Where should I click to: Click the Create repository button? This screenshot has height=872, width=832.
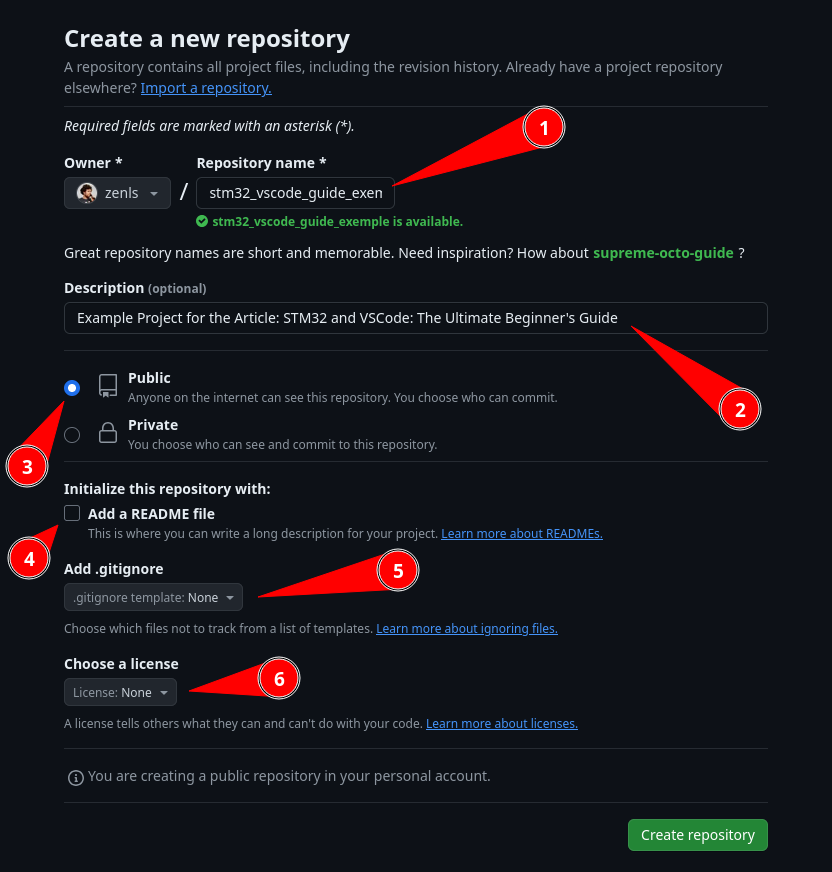point(698,835)
